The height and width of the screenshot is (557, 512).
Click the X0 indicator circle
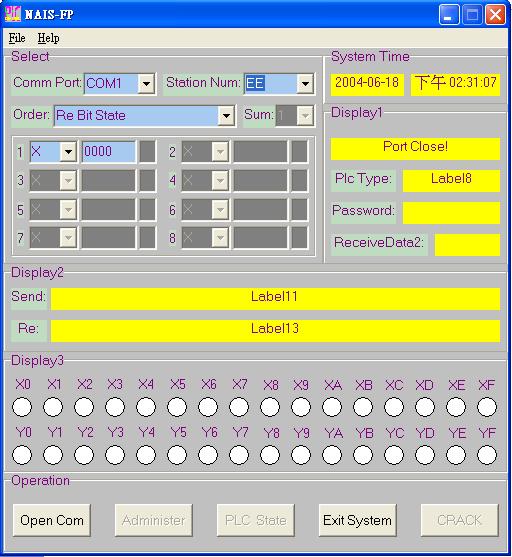(22, 407)
